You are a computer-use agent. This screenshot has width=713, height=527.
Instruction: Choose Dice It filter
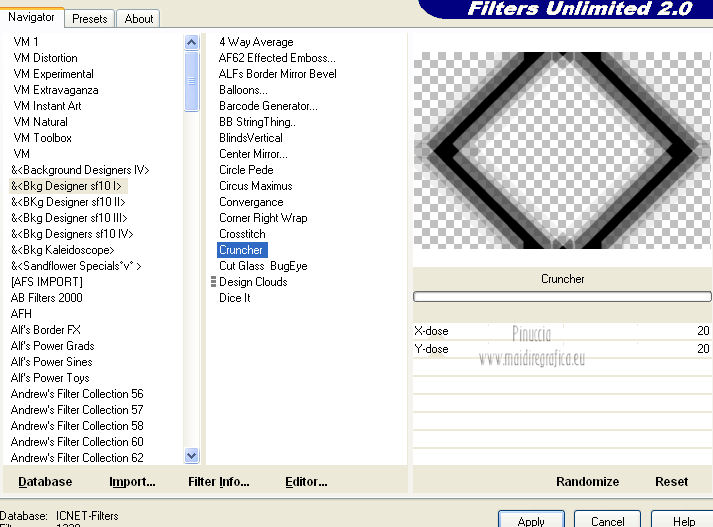click(235, 298)
